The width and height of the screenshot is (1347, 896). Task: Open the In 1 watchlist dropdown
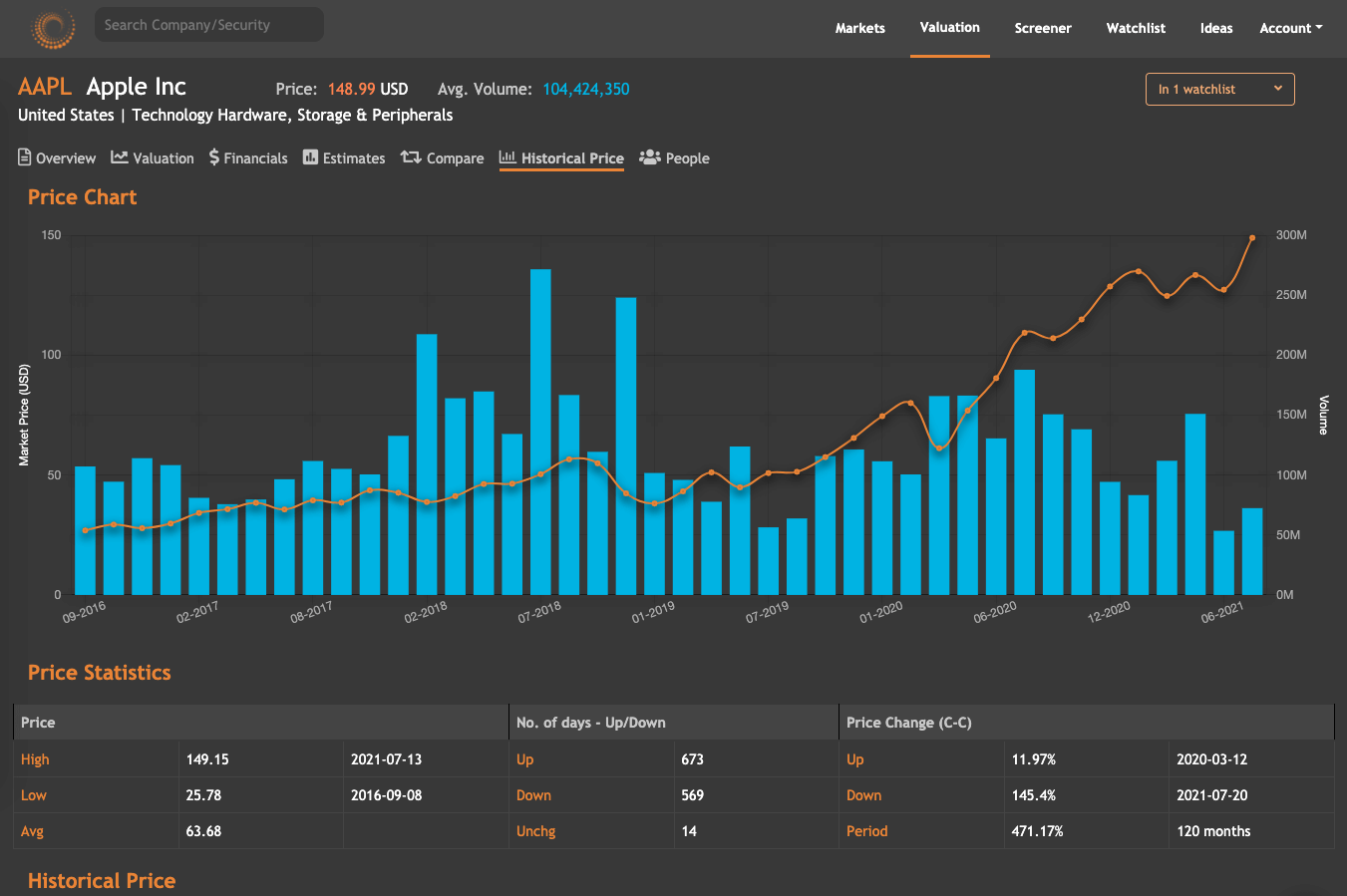tap(1220, 89)
